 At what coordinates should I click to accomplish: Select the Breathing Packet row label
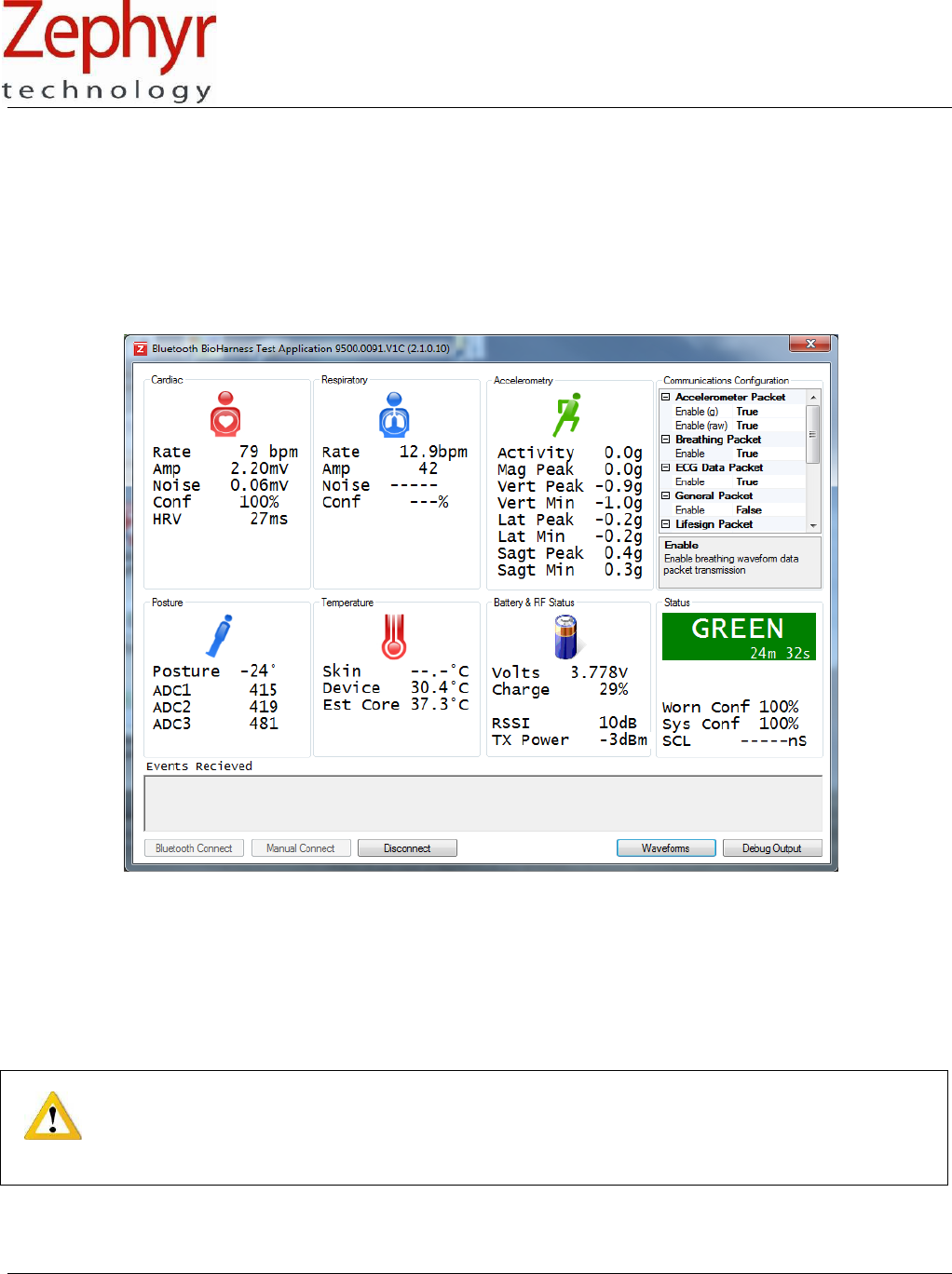(x=718, y=439)
